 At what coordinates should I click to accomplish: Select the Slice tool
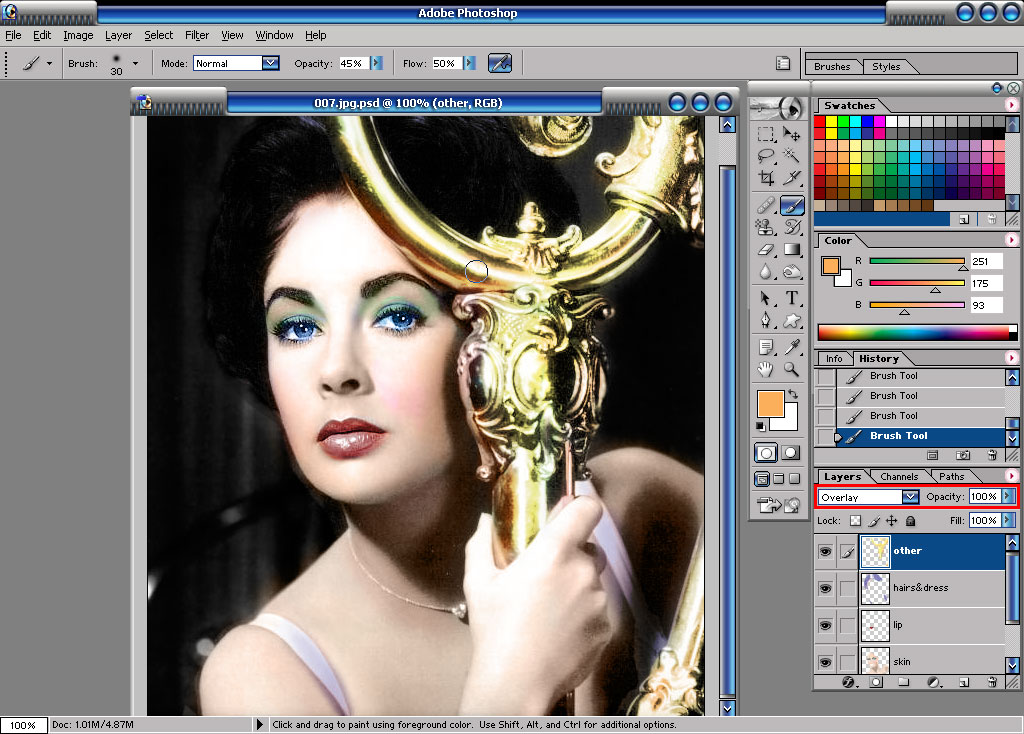(x=792, y=178)
